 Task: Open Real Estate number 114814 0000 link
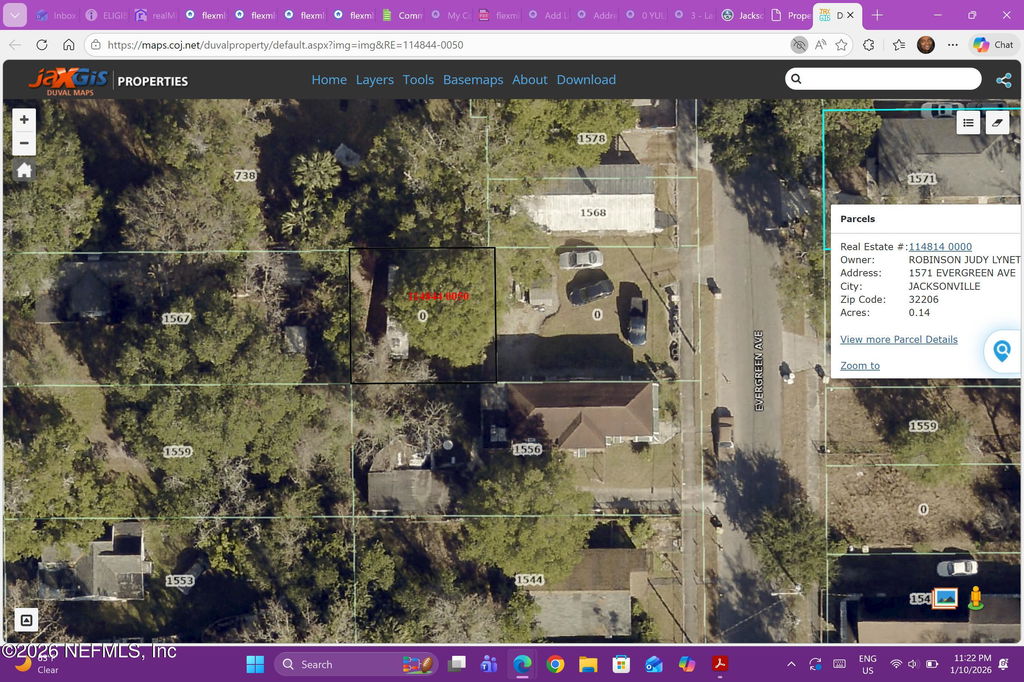[939, 247]
